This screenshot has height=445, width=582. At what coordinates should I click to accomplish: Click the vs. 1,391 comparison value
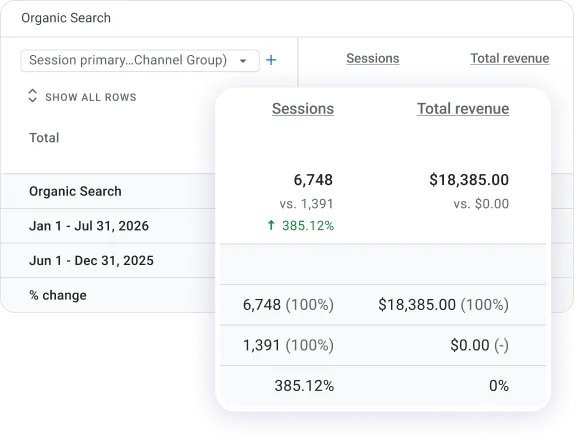[x=307, y=204]
